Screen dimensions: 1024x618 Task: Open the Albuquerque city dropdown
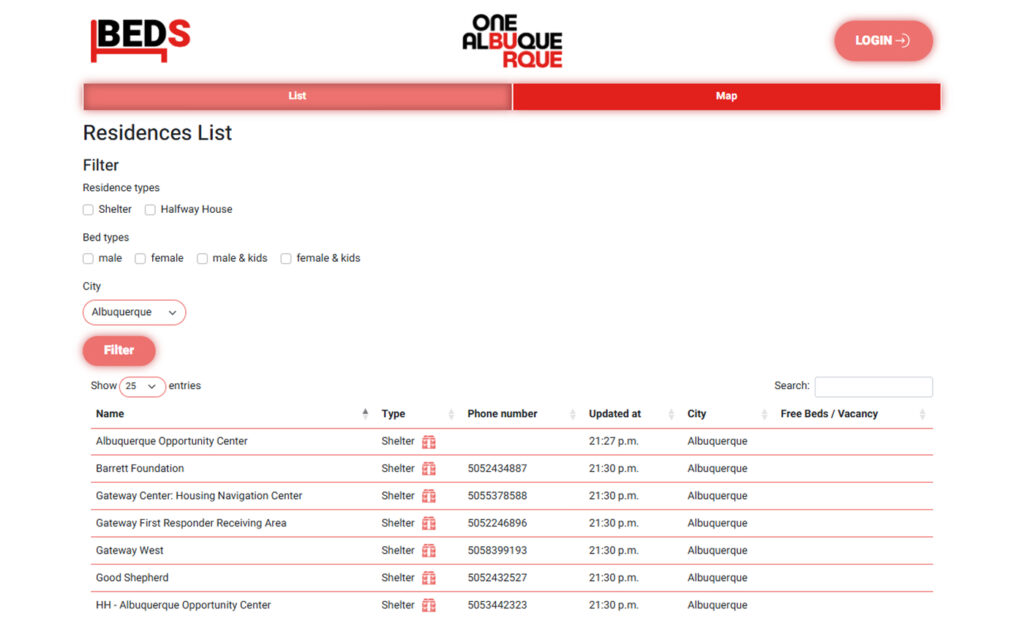click(x=134, y=312)
